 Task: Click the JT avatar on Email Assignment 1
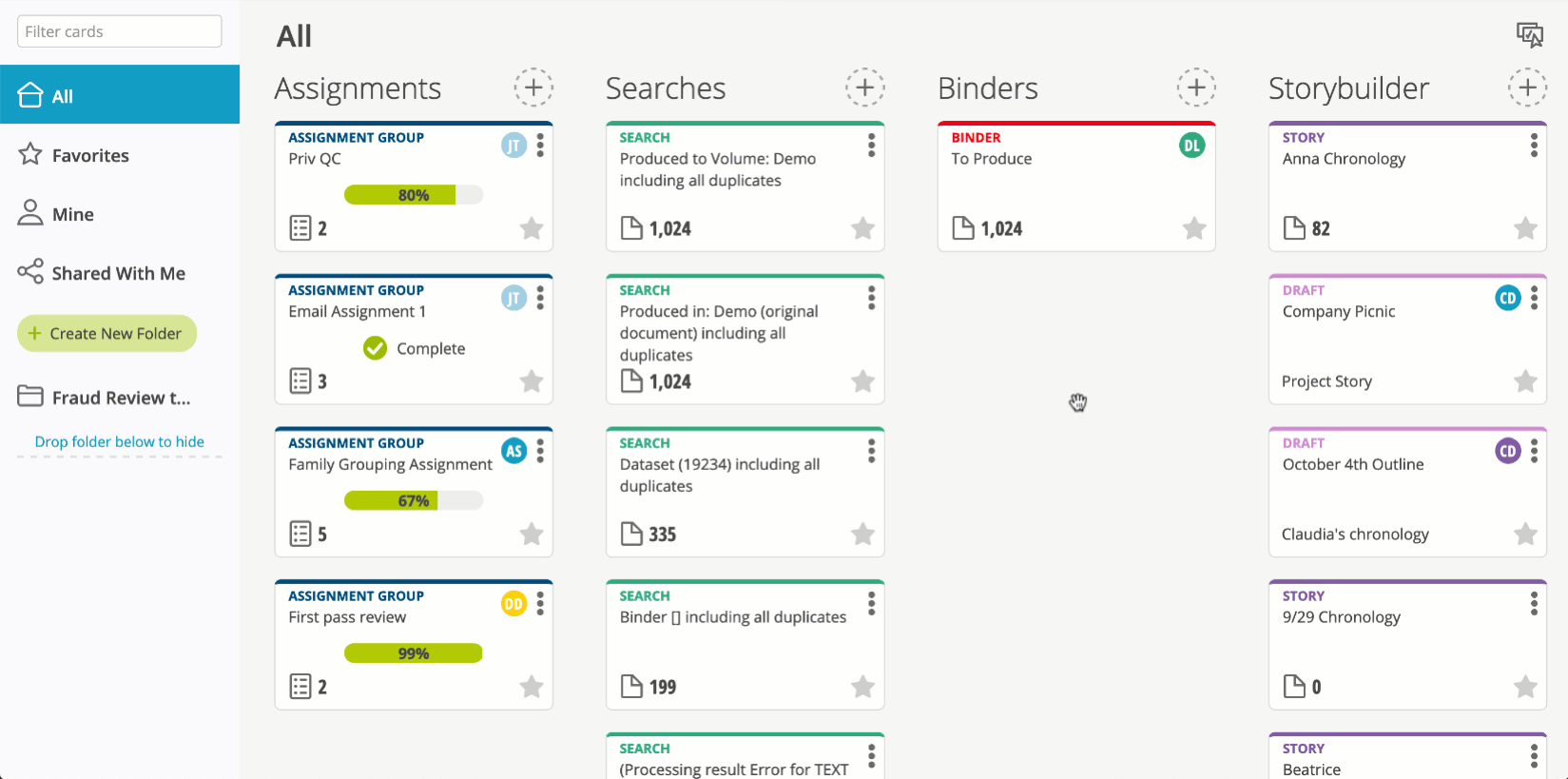(513, 299)
